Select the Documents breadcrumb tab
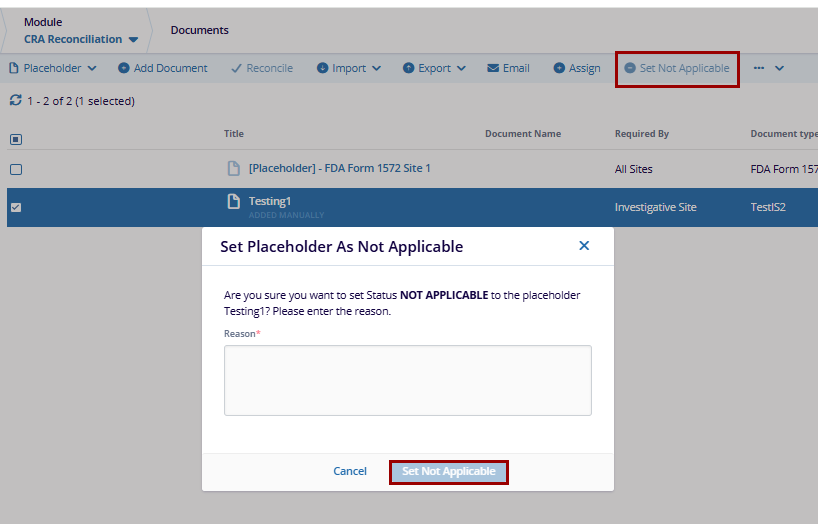This screenshot has width=818, height=524. [199, 30]
